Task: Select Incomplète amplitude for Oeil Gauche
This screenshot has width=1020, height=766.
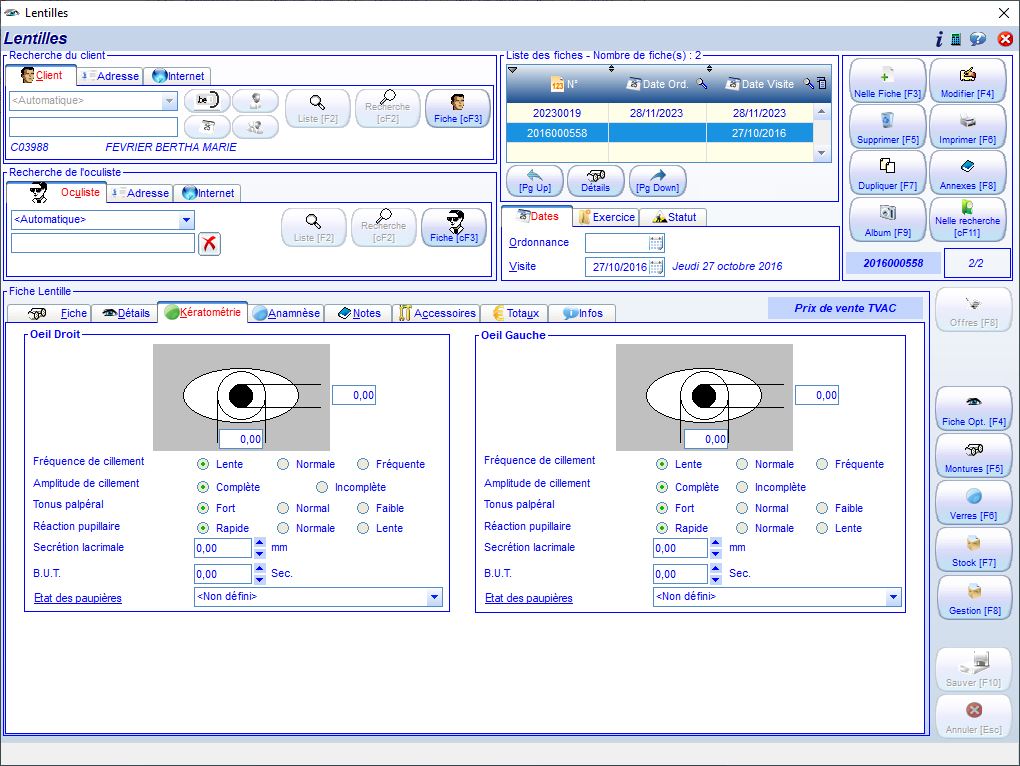Action: 742,487
